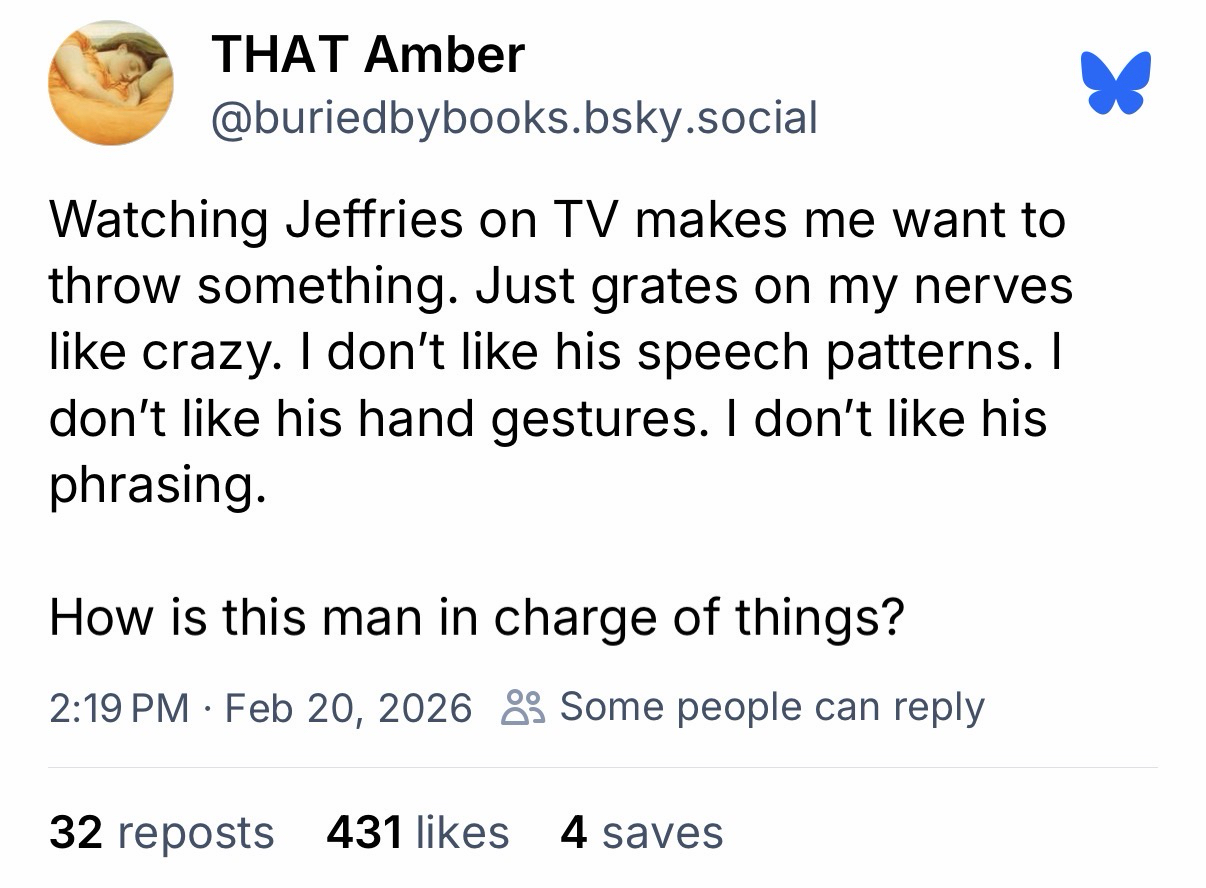Screen dimensions: 1206x888
Task: View the 431 likes list
Action: coord(417,832)
